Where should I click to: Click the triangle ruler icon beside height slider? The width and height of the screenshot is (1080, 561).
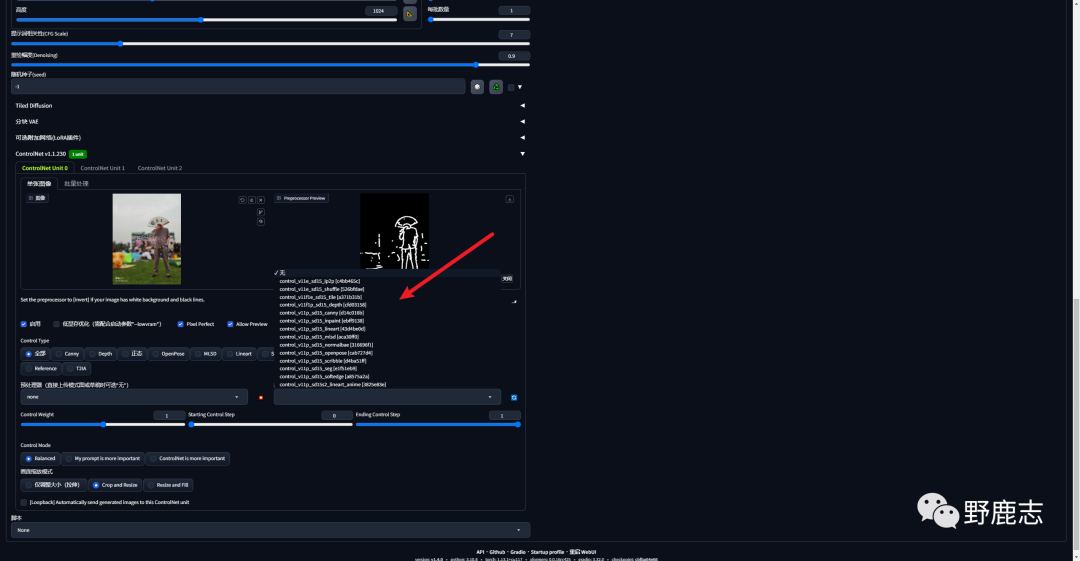click(410, 14)
